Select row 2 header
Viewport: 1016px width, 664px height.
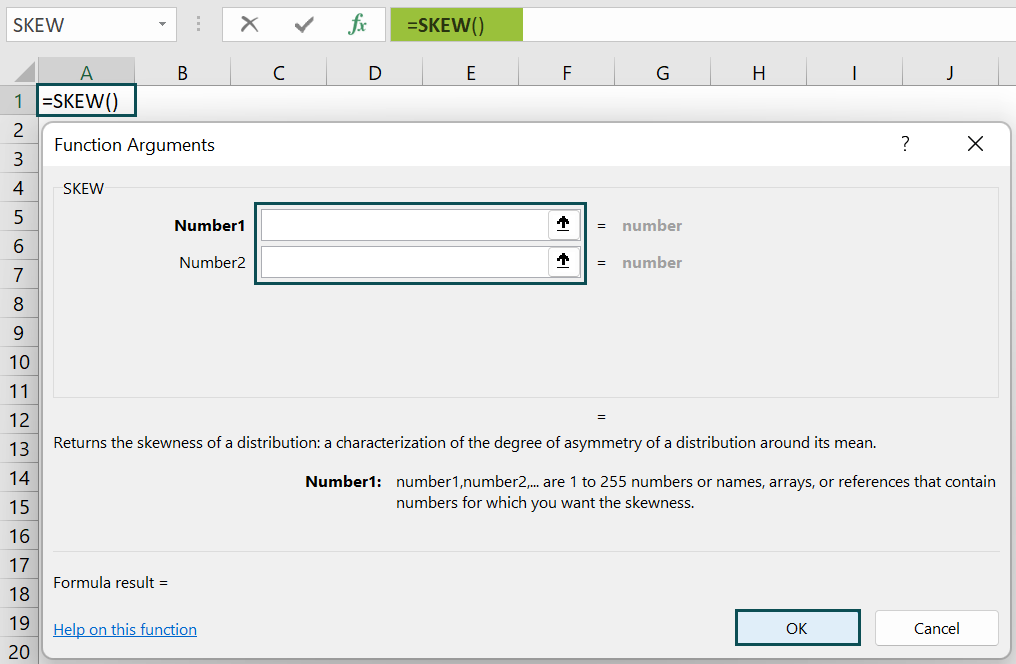pos(19,130)
